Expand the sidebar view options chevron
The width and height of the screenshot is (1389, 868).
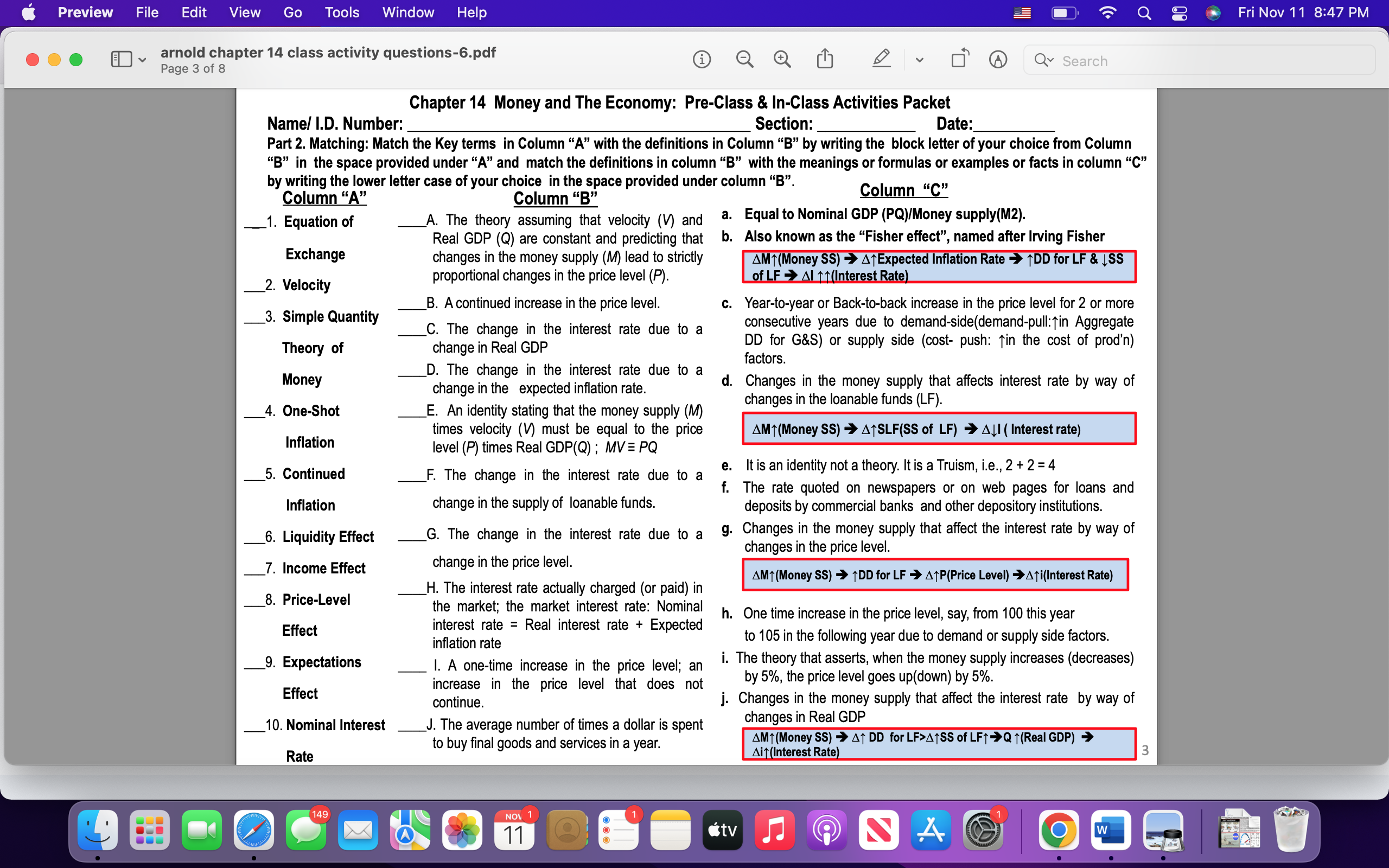tap(141, 59)
